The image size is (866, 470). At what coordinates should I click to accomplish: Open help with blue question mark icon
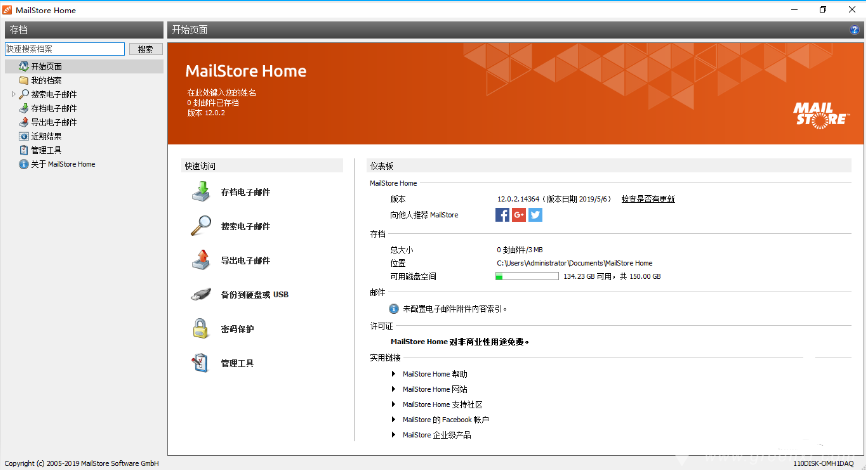click(x=854, y=30)
